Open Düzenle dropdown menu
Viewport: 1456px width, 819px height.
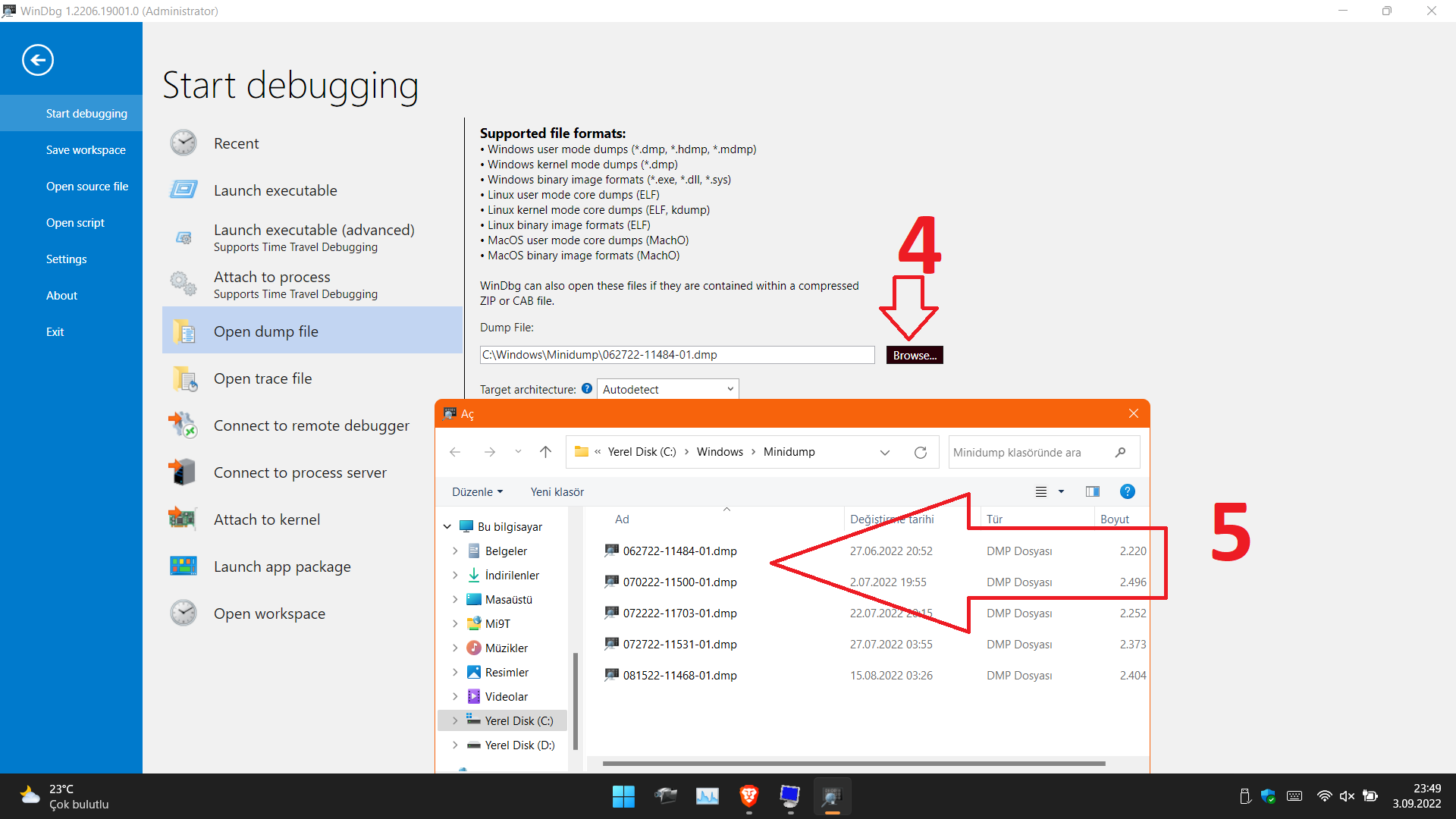[x=477, y=492]
